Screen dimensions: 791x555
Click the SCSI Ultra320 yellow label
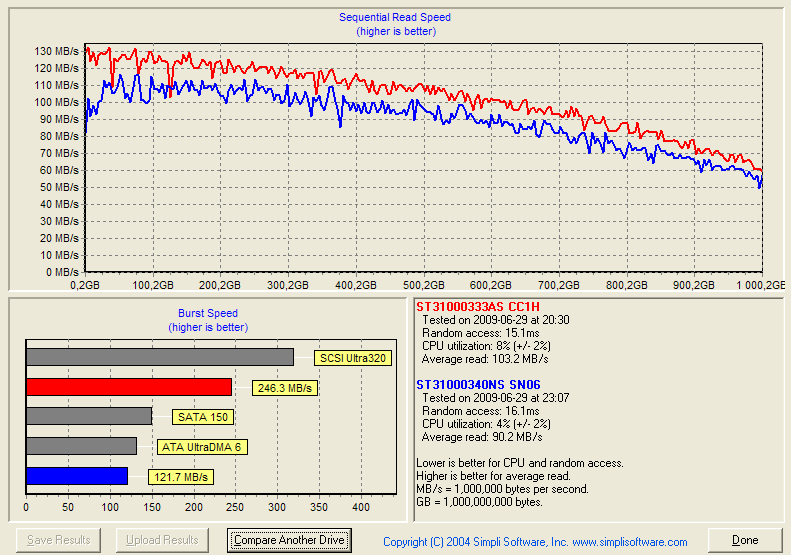pyautogui.click(x=351, y=358)
